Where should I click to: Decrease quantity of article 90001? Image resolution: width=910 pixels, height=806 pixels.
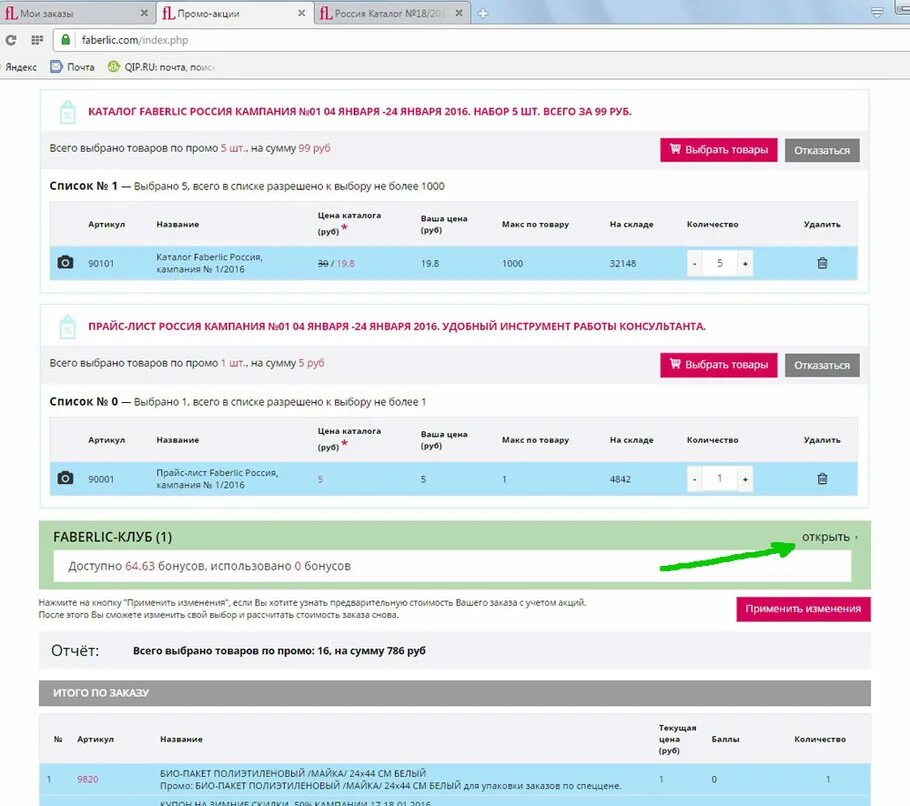pyautogui.click(x=695, y=479)
